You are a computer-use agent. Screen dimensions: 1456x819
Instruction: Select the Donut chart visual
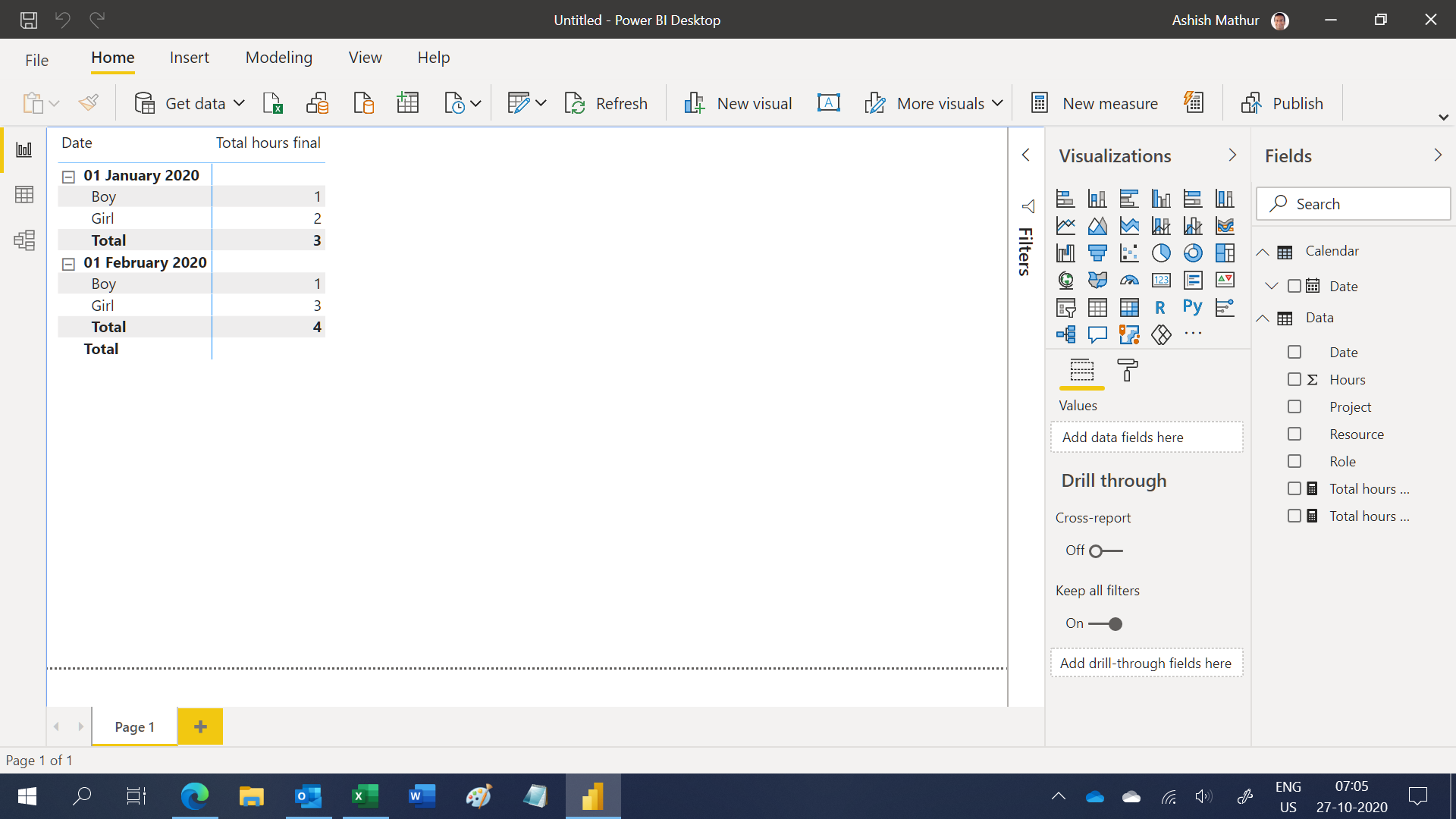pyautogui.click(x=1193, y=253)
